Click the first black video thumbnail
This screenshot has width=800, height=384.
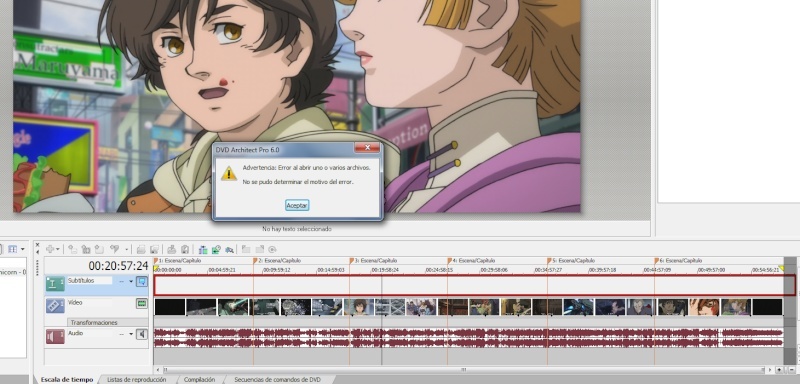[170, 307]
